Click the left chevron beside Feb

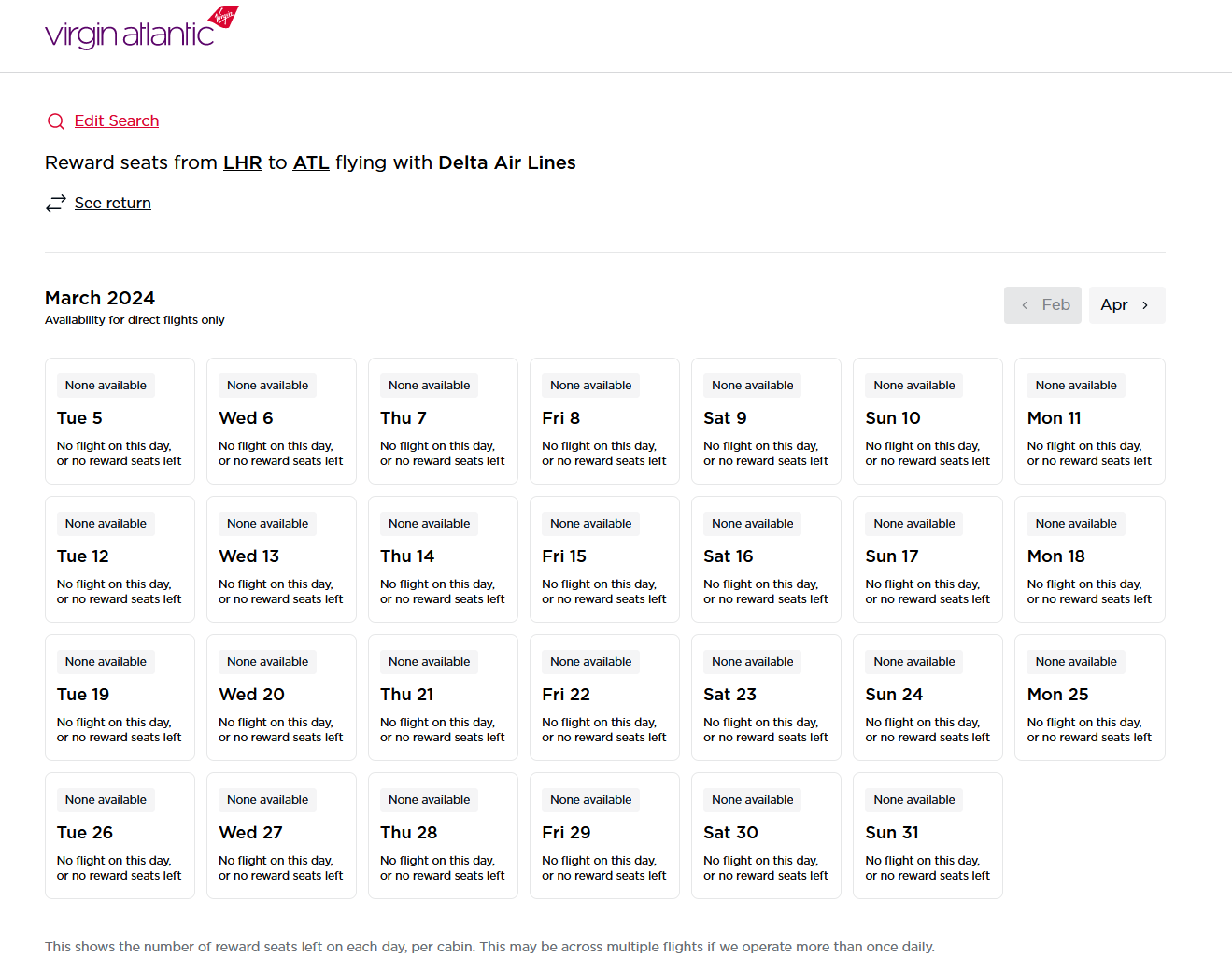coord(1025,305)
